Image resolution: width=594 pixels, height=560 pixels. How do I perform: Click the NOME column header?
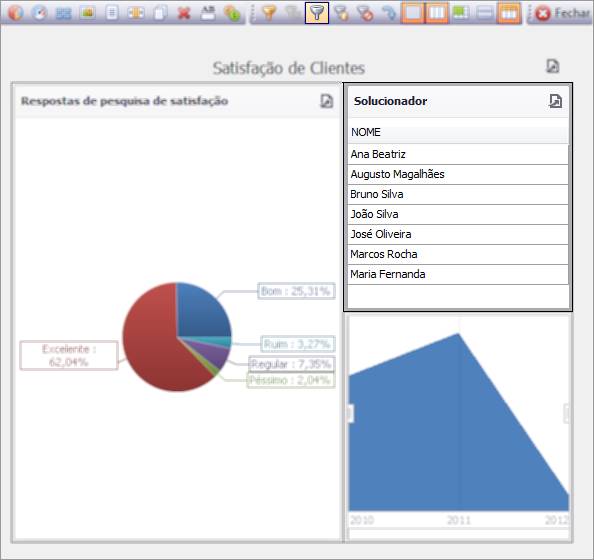click(458, 132)
